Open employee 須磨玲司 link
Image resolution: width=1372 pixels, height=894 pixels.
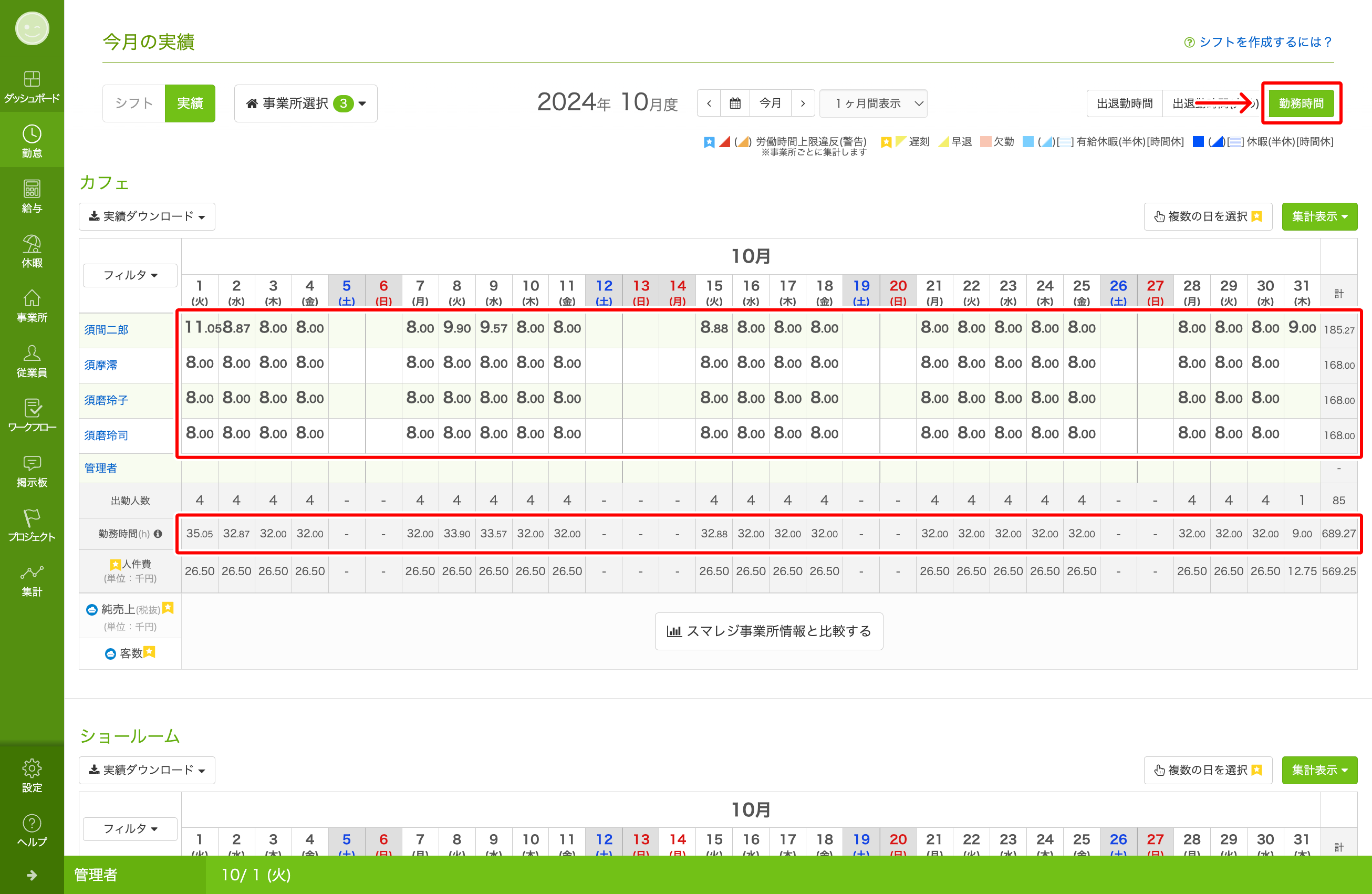[x=106, y=434]
